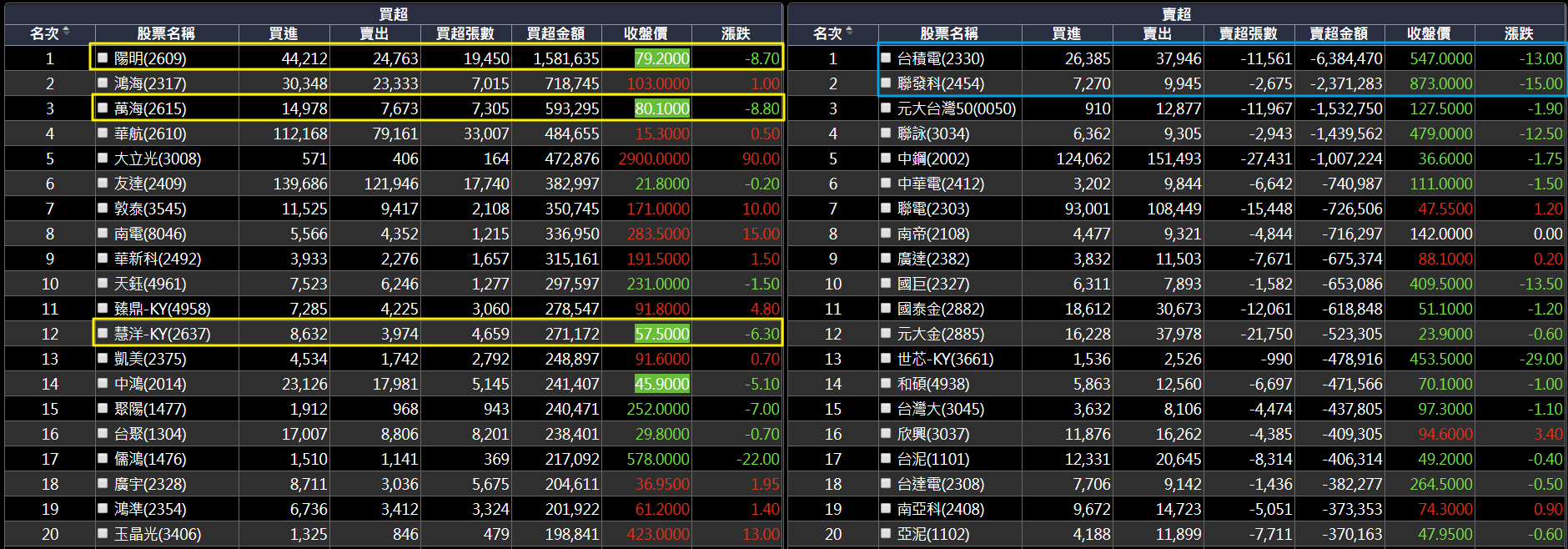The width and height of the screenshot is (1568, 549).
Task: Open stock 國巨(2327)
Action: tap(933, 284)
